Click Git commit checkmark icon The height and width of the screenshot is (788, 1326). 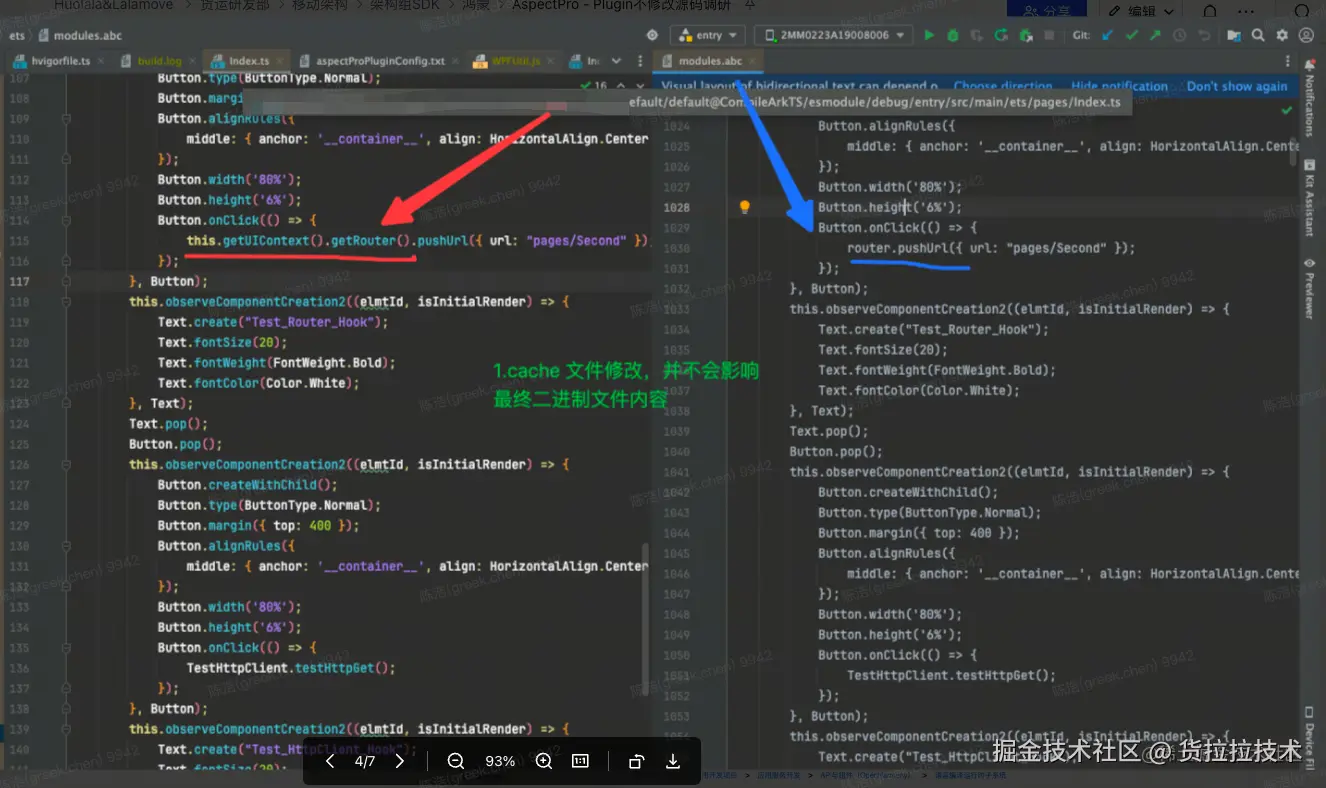click(1130, 35)
